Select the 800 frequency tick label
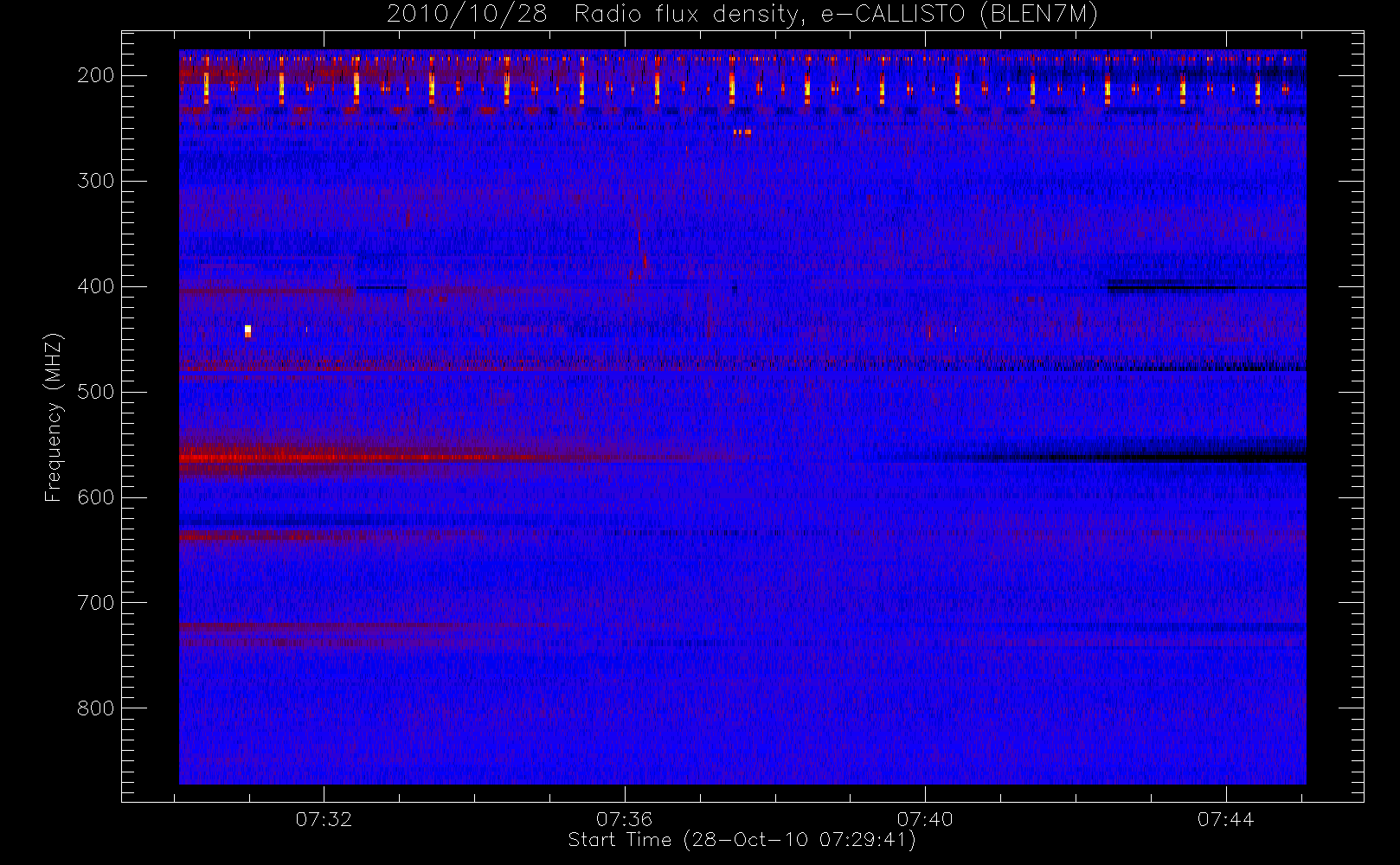This screenshot has height=865, width=1400. (96, 708)
